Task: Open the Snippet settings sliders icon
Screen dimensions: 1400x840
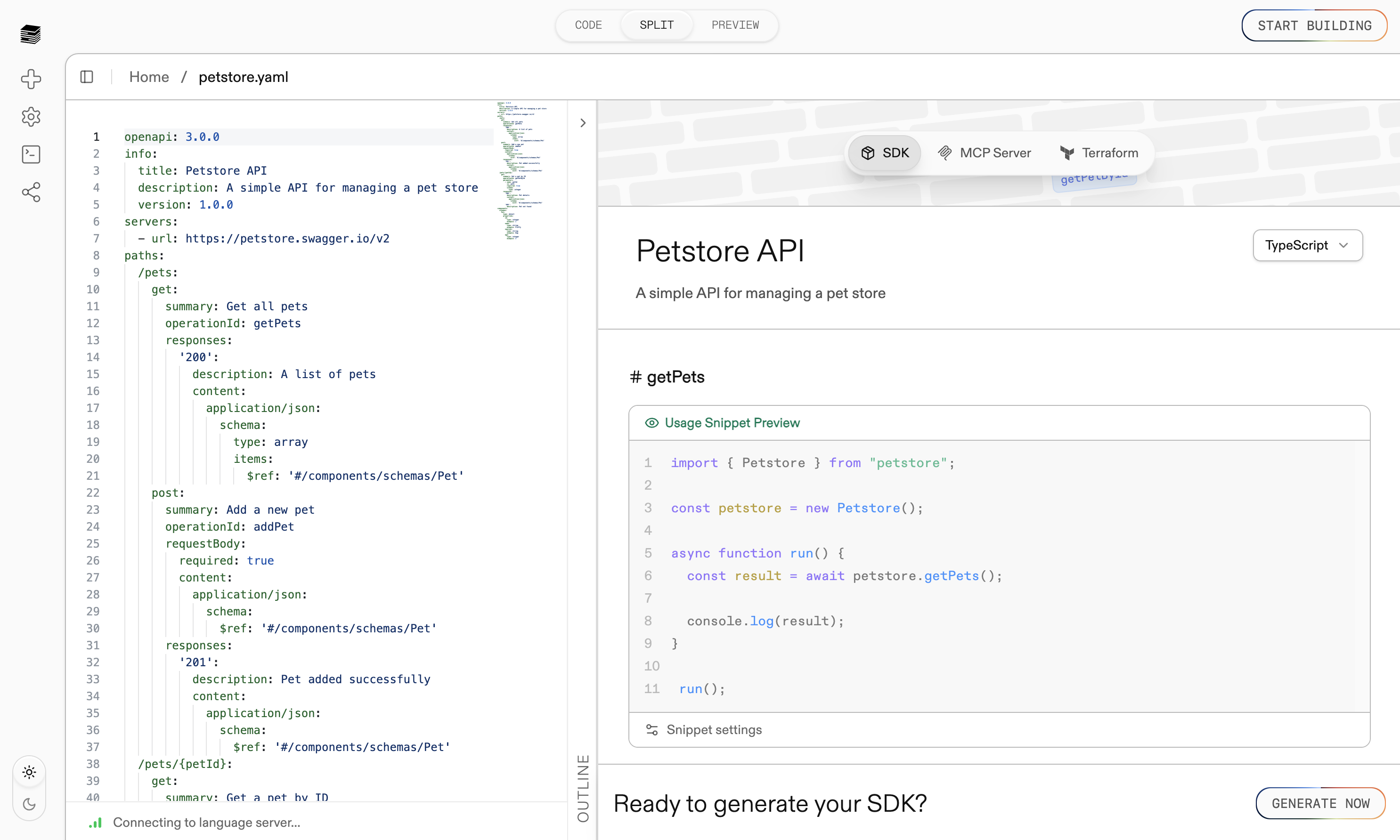Action: (651, 730)
